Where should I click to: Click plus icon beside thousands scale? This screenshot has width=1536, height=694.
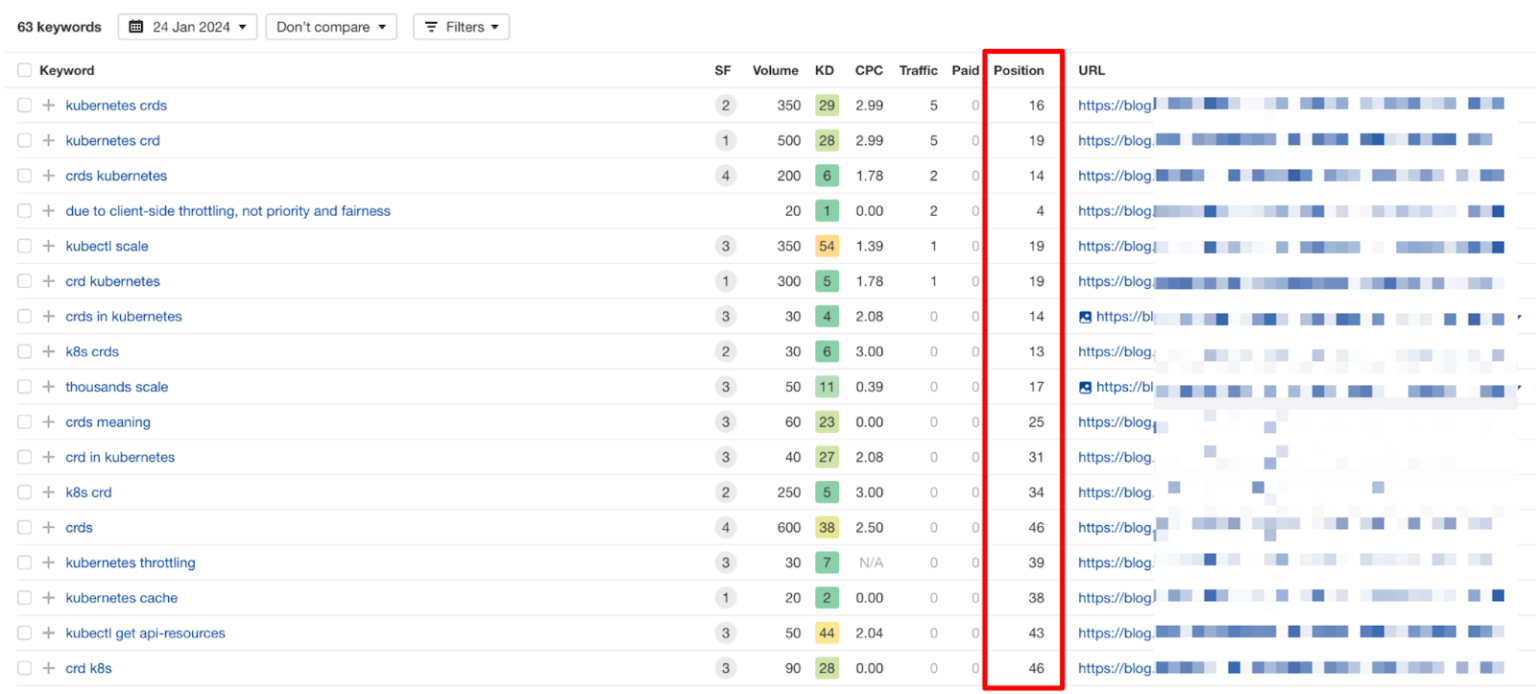[48, 387]
